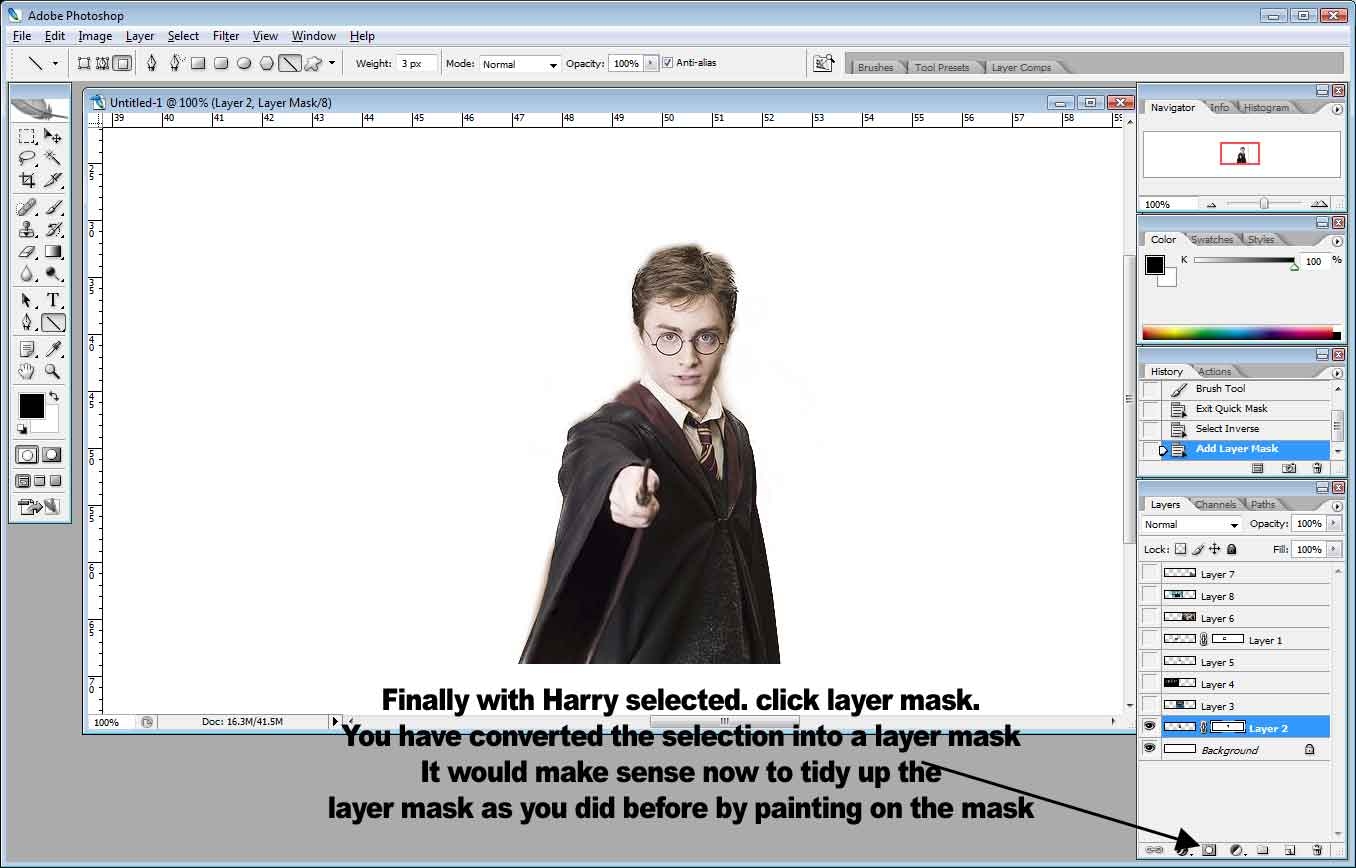Screen dimensions: 1356x868
Task: Select the Notes tool
Action: click(x=28, y=349)
